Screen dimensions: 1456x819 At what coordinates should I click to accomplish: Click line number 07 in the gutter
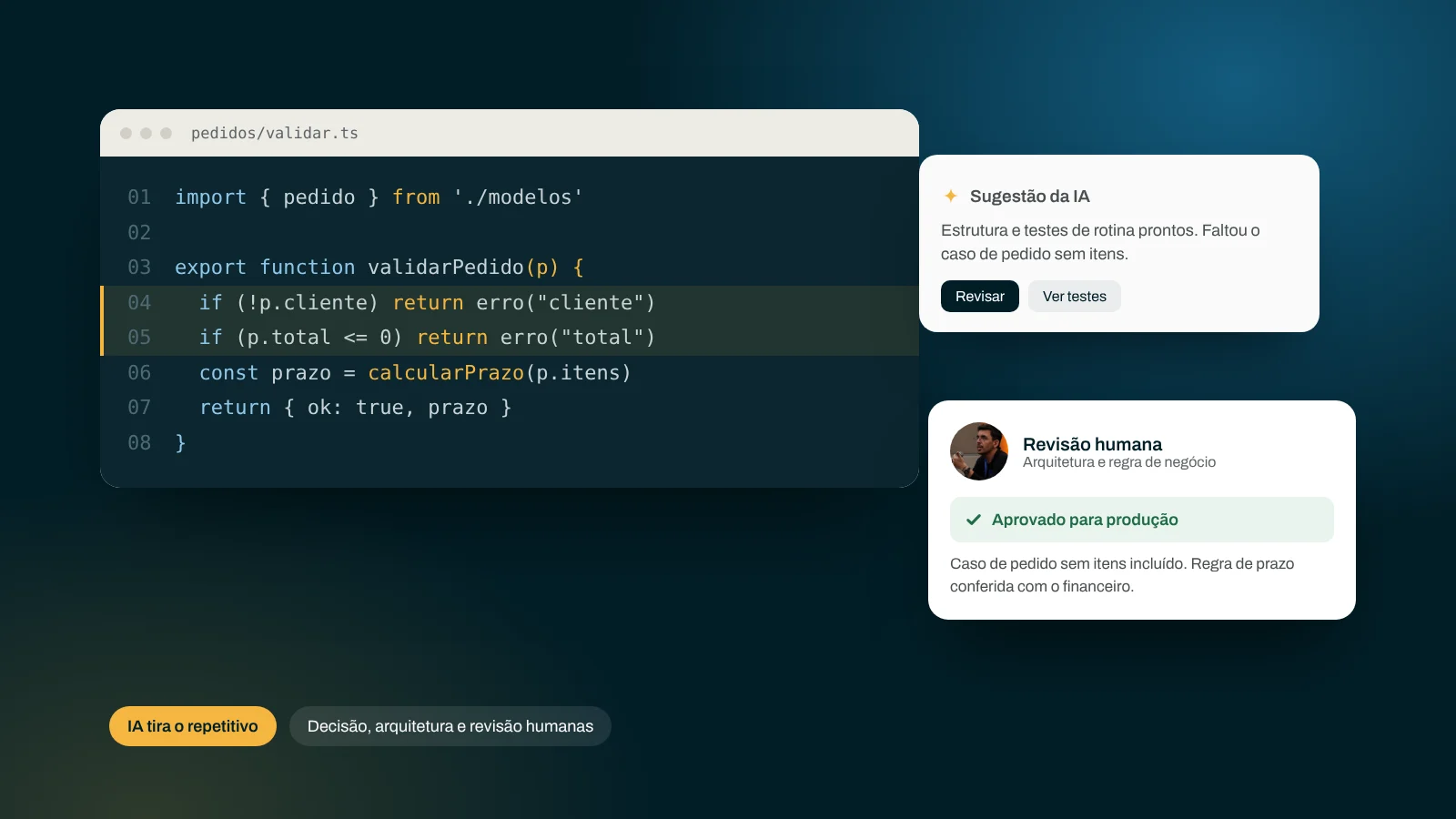(139, 408)
